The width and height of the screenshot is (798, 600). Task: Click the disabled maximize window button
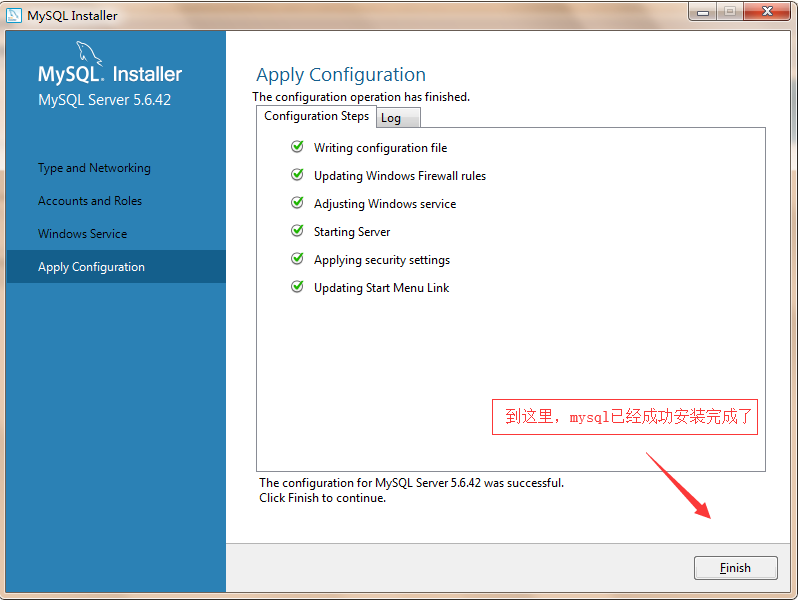click(x=730, y=11)
